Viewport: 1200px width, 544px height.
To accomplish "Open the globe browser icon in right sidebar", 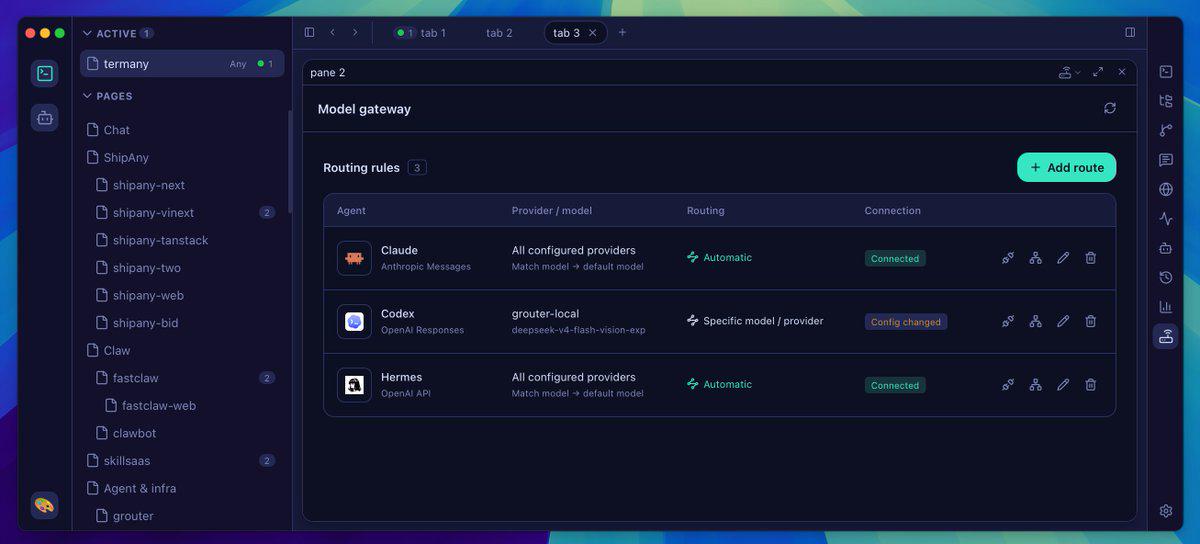I will 1166,189.
